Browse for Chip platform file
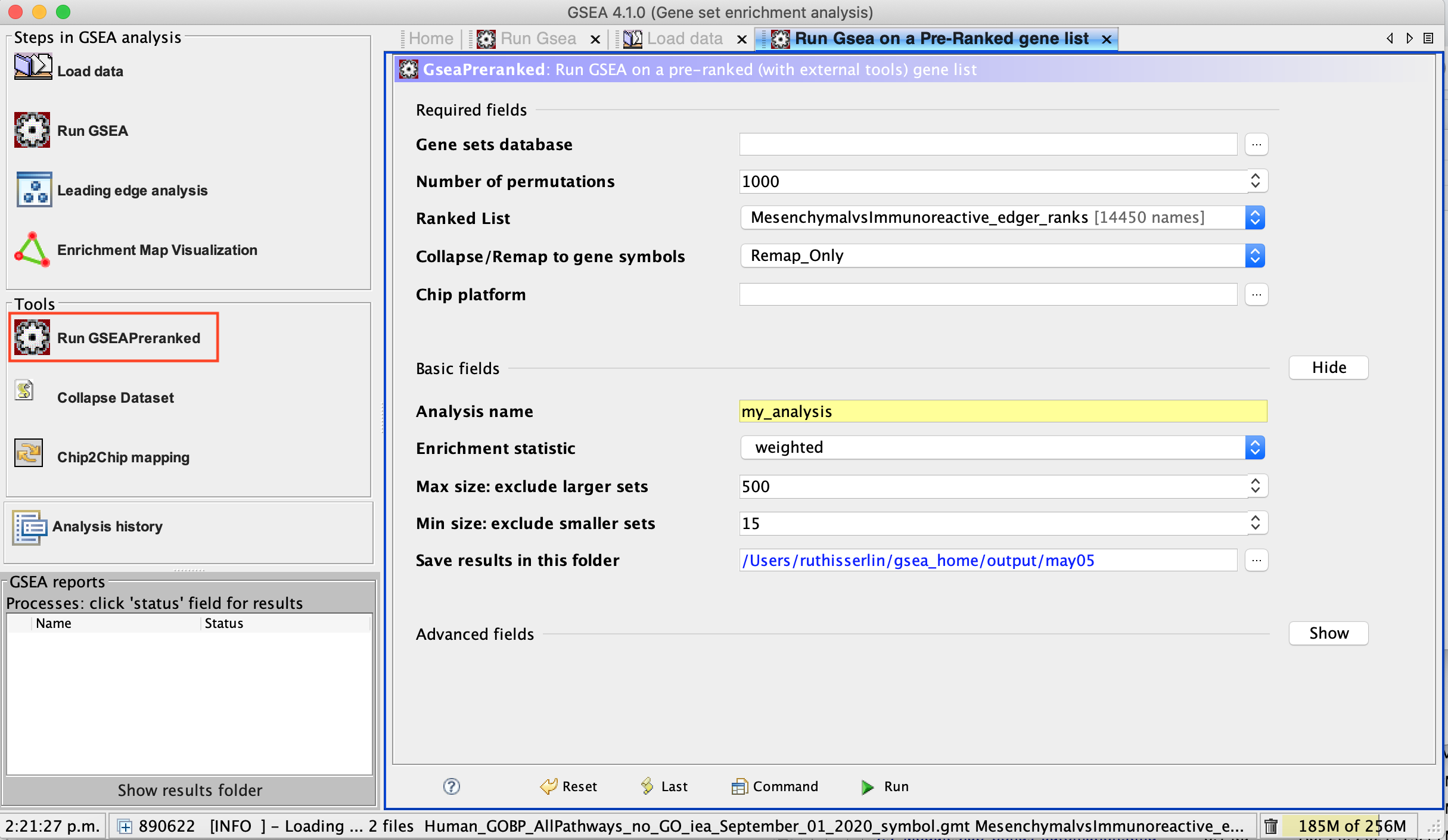The height and width of the screenshot is (840, 1448). click(1257, 294)
